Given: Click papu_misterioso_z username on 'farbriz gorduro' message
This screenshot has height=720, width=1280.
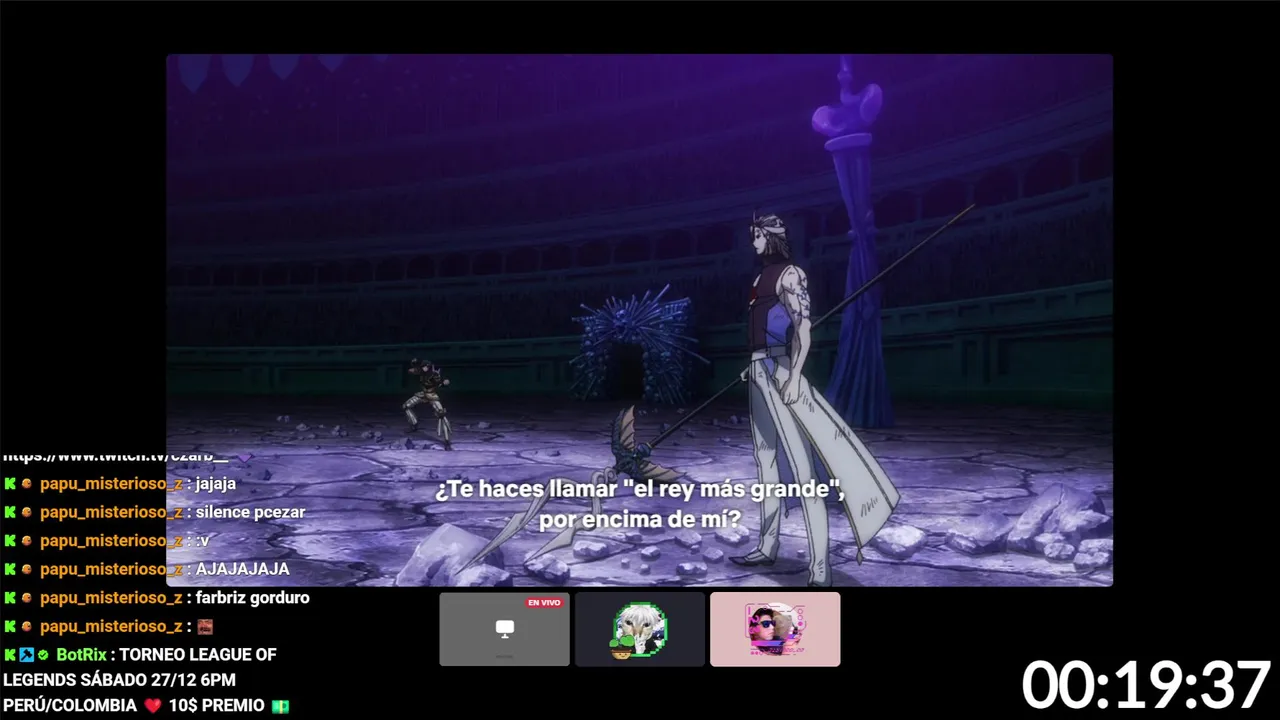Looking at the screenshot, I should 111,598.
